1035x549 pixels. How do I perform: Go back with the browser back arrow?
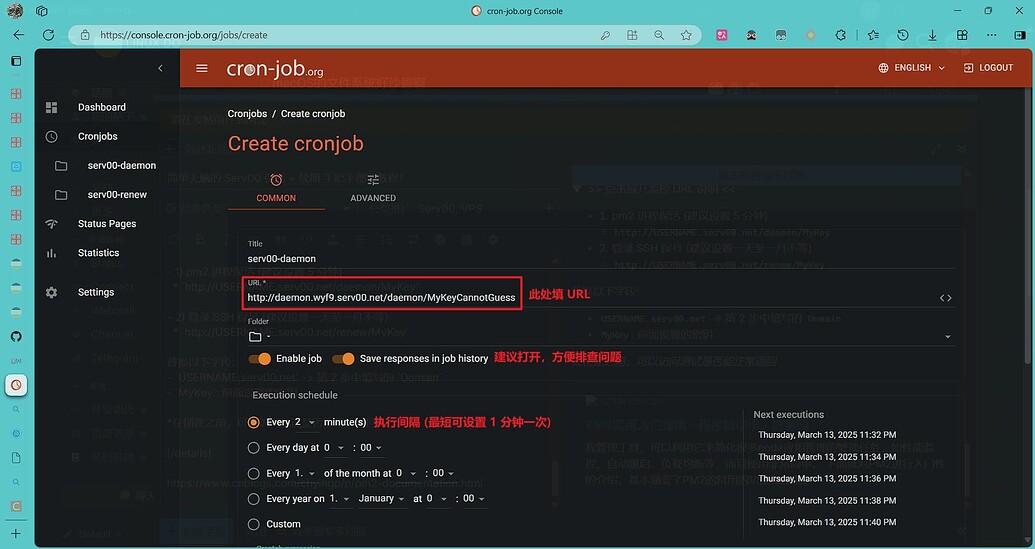click(18, 35)
